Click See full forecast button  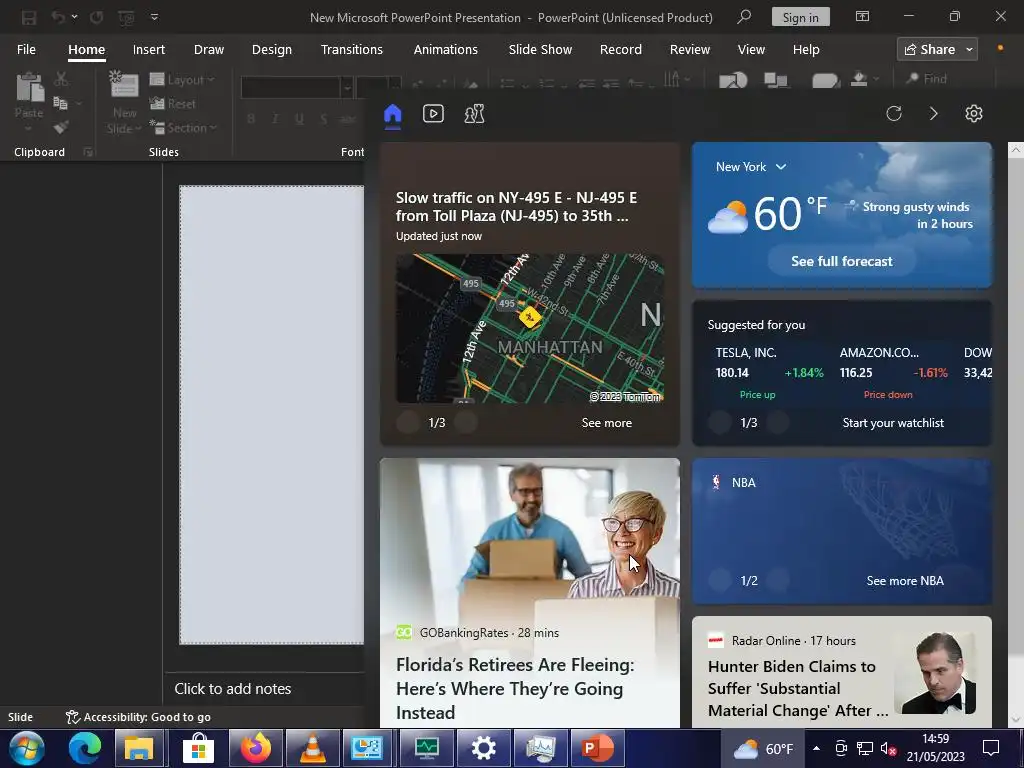point(842,261)
